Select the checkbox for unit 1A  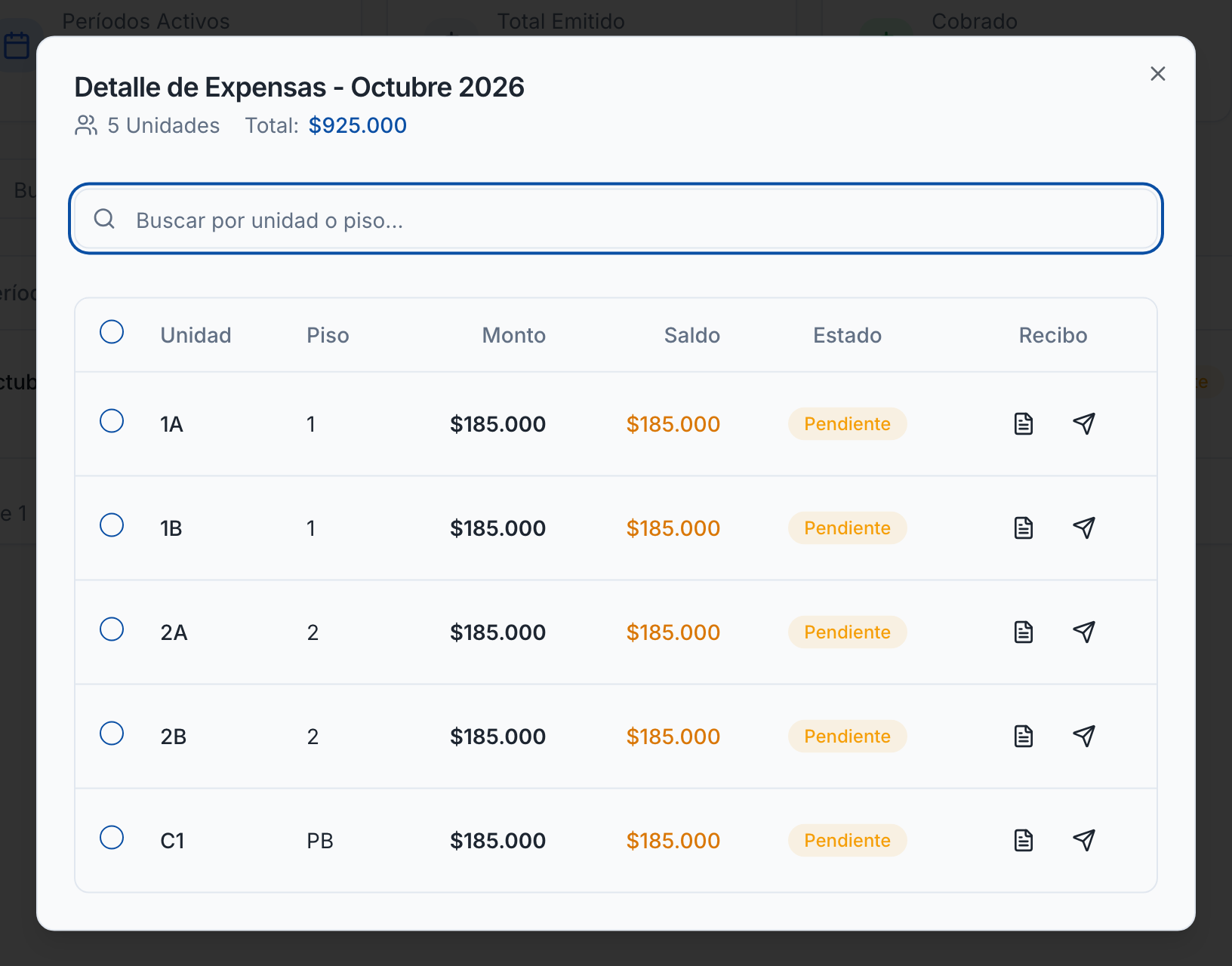click(112, 421)
